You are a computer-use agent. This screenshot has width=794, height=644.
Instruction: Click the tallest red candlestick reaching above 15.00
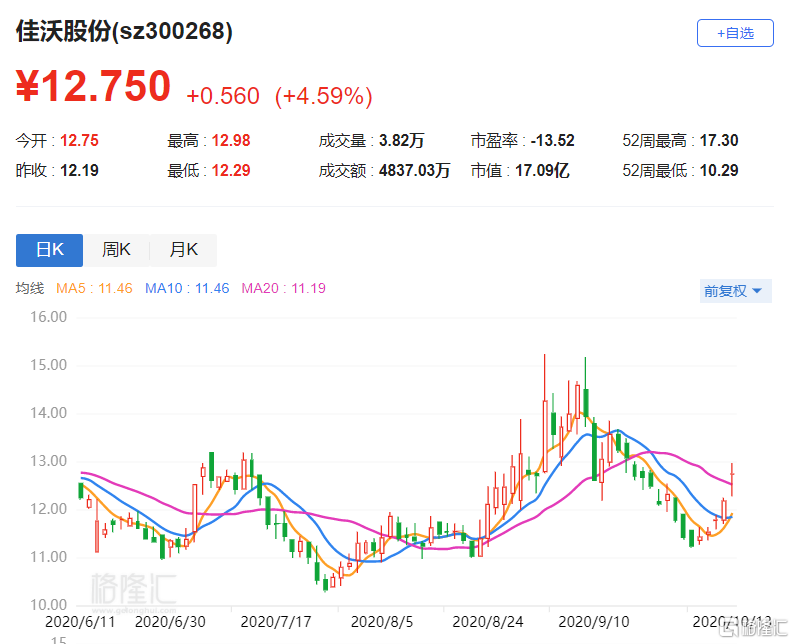pos(545,414)
